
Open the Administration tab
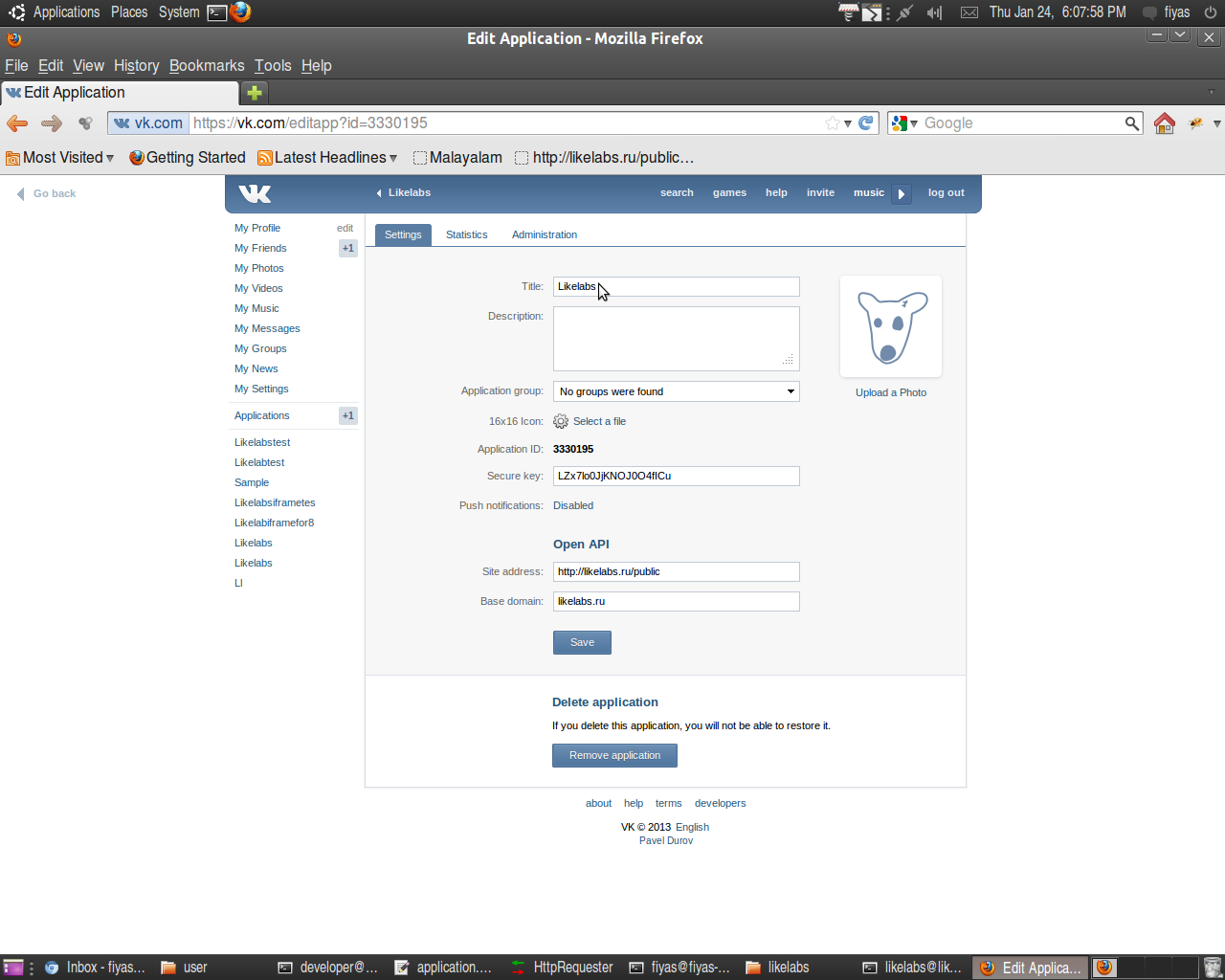pyautogui.click(x=544, y=234)
